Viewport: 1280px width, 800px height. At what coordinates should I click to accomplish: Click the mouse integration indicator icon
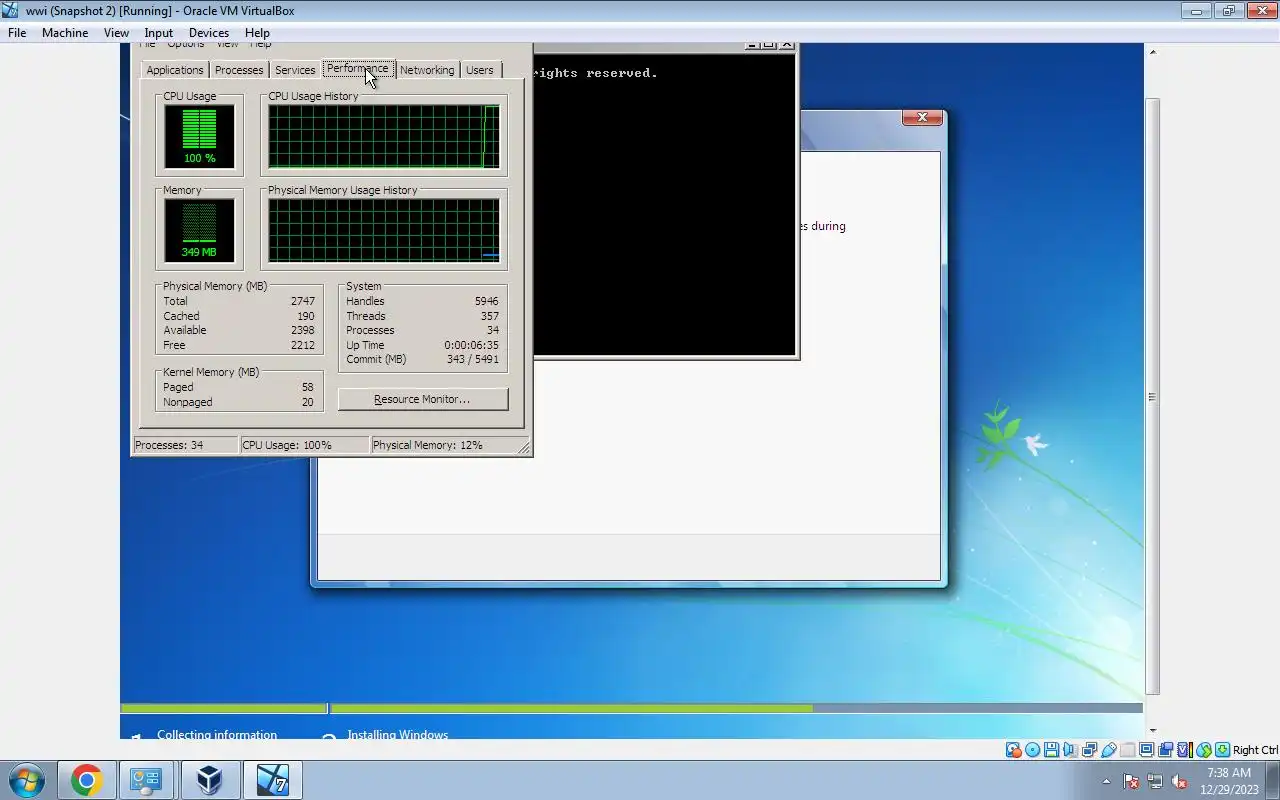point(1204,750)
